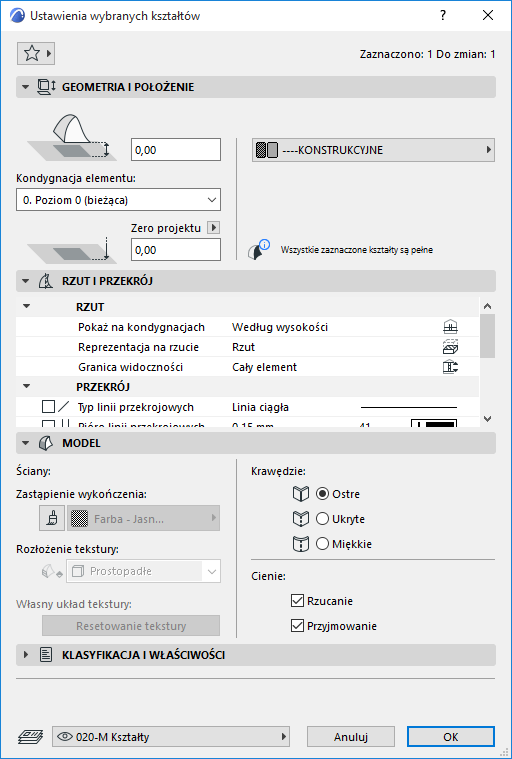Close the settings dialog window
This screenshot has height=759, width=512.
(488, 15)
